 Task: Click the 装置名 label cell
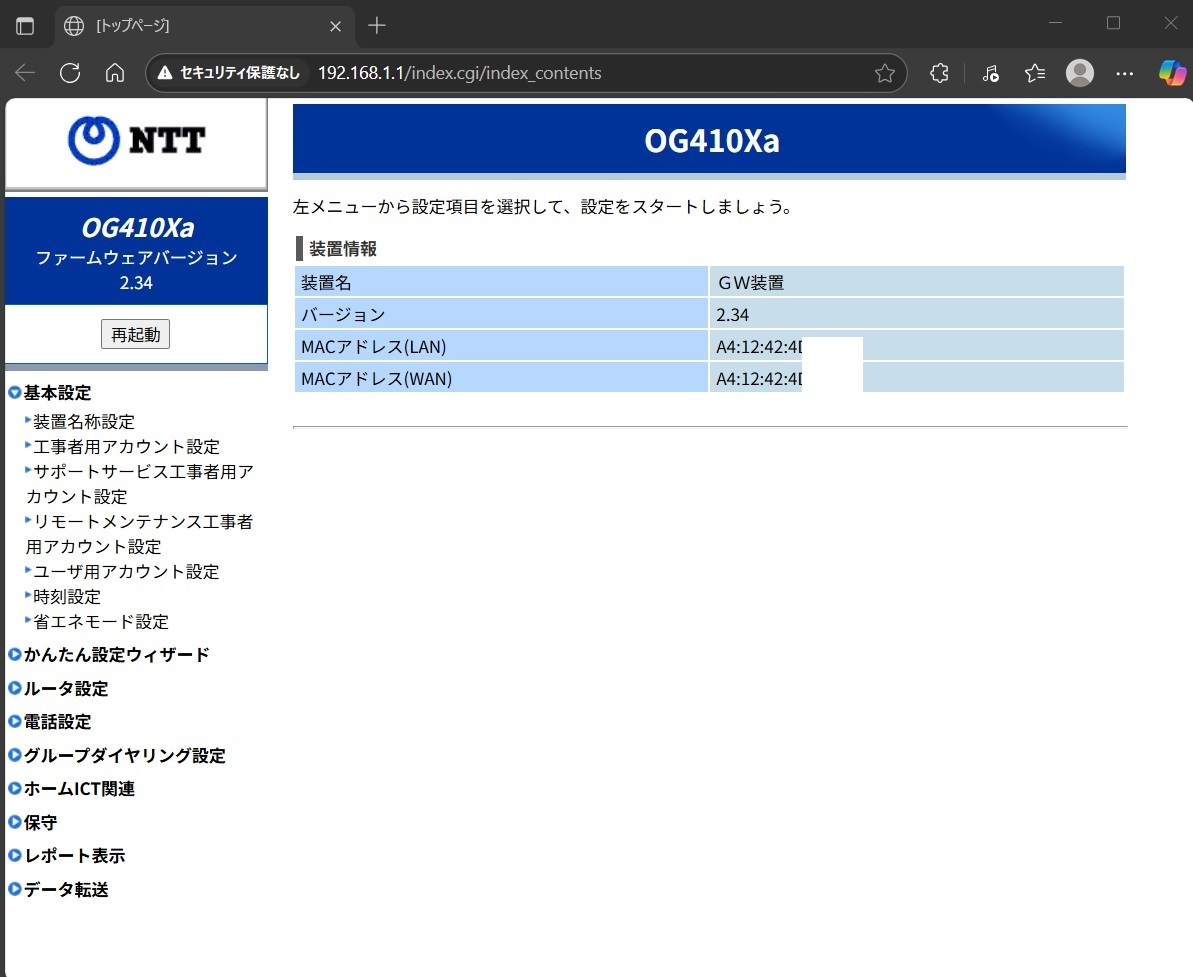tap(501, 282)
